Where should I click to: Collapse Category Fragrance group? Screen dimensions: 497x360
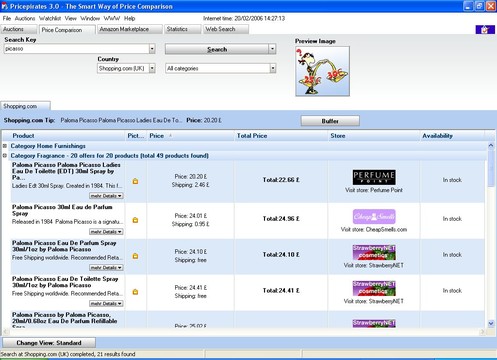tap(5, 155)
